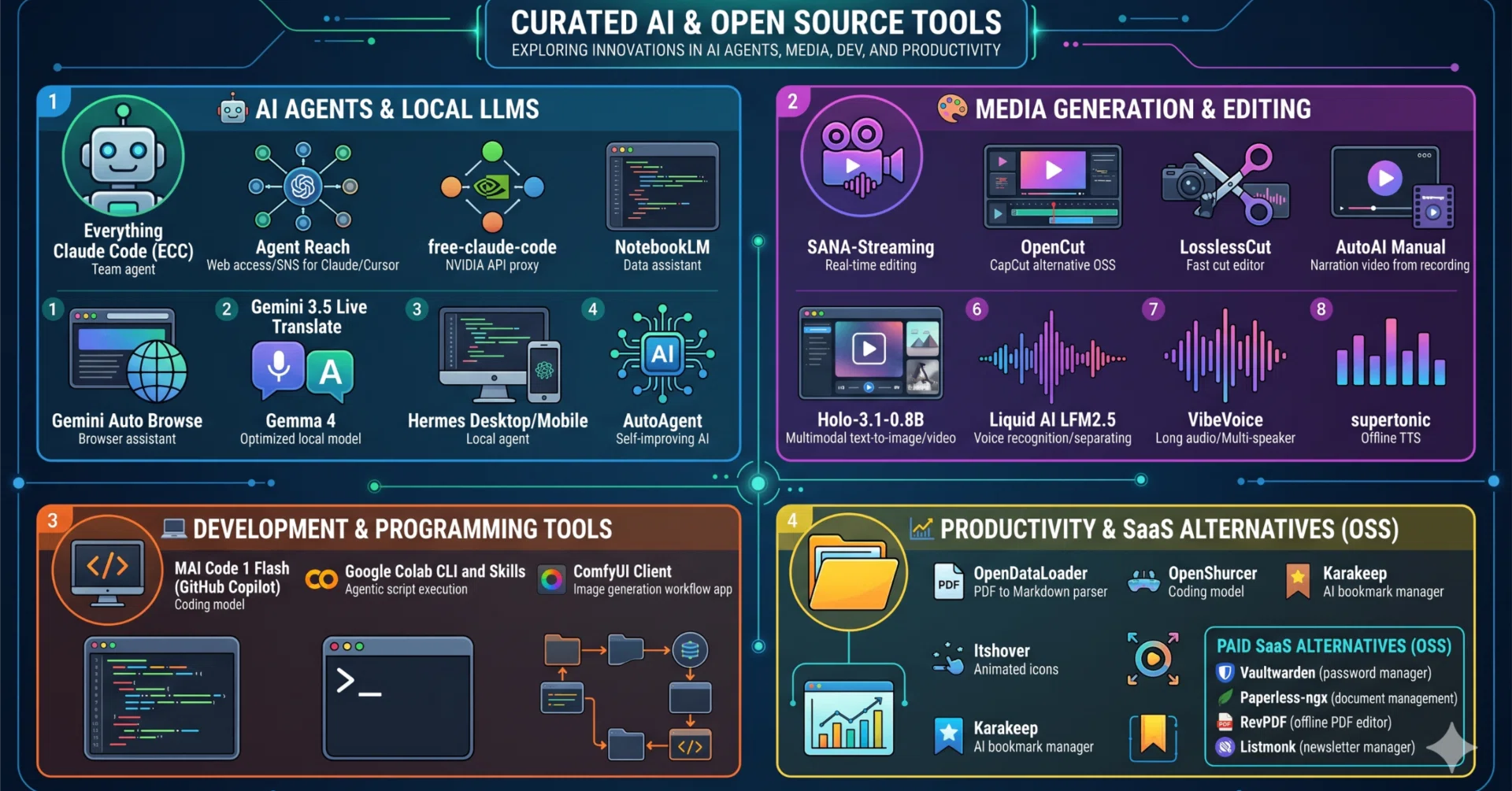Image resolution: width=1512 pixels, height=791 pixels.
Task: Click the Holo-3.1-0.8B media player icon
Action: (x=870, y=353)
